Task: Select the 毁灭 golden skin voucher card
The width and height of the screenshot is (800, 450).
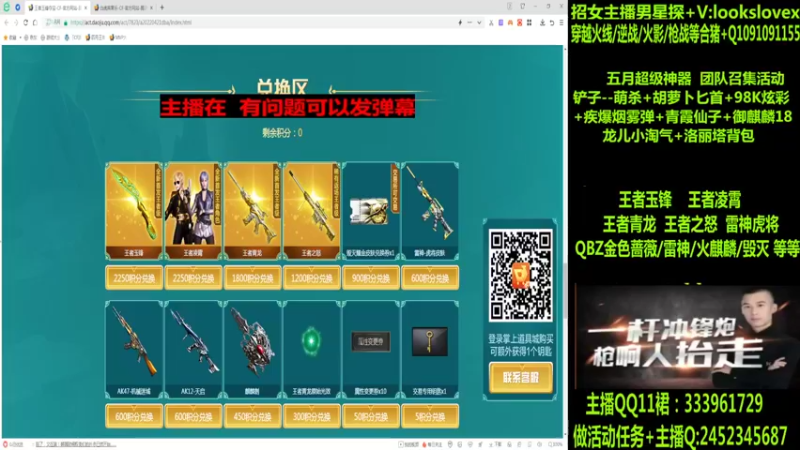Action: (370, 211)
